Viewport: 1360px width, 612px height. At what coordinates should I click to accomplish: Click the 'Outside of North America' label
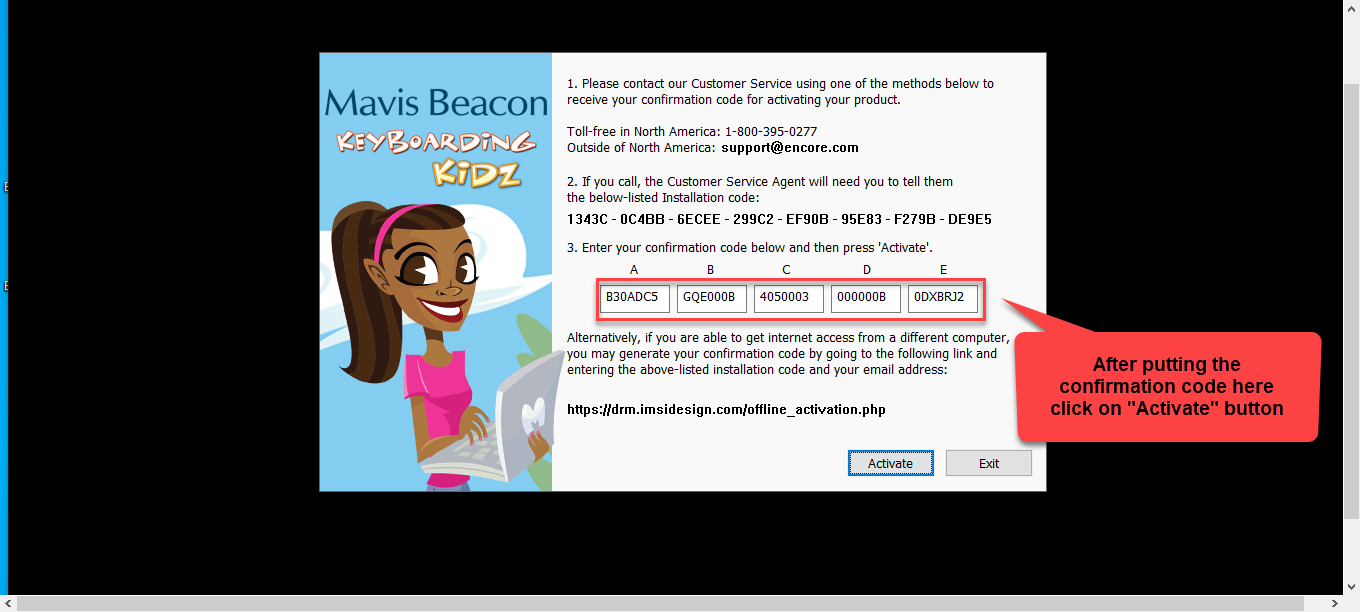click(641, 147)
